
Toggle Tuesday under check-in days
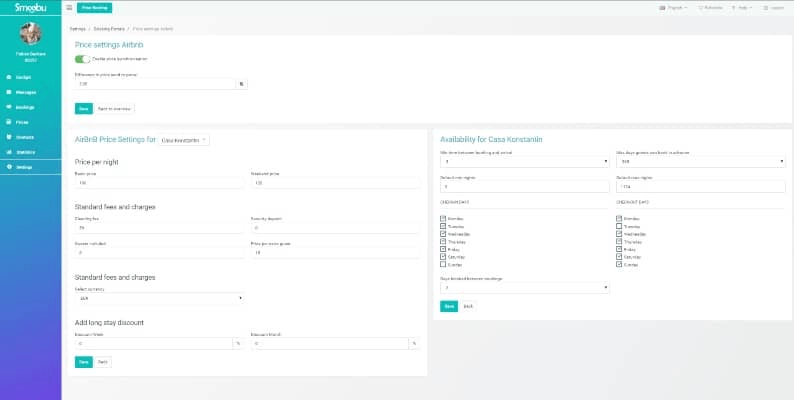click(x=443, y=226)
